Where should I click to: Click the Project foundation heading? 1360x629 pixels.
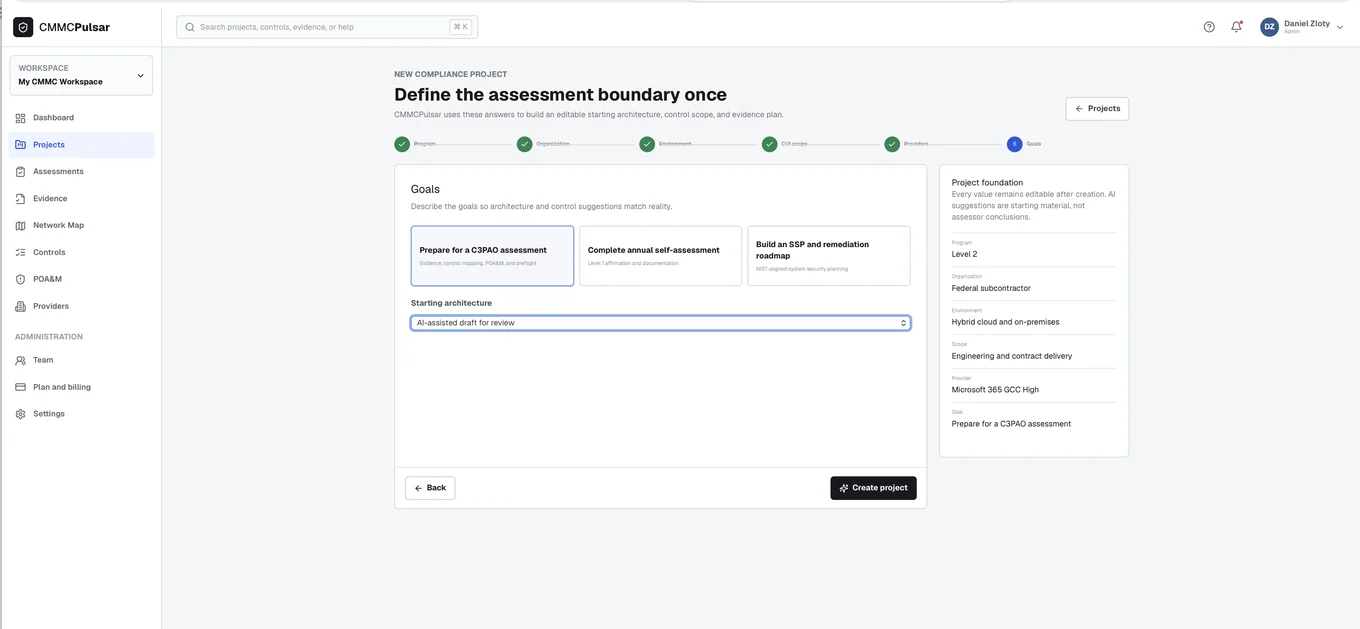(x=987, y=183)
